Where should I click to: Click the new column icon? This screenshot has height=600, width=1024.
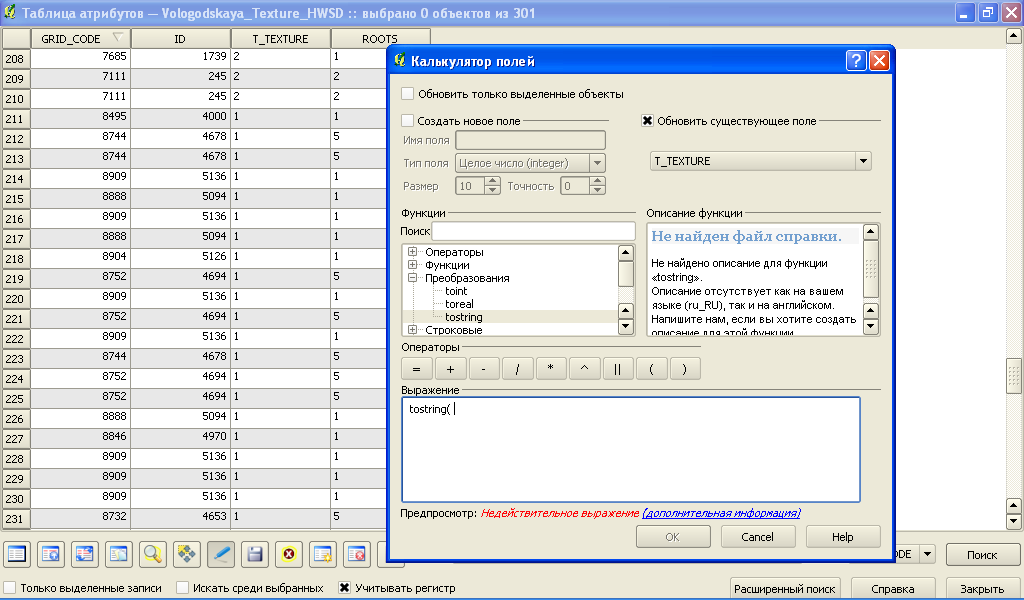pyautogui.click(x=322, y=553)
